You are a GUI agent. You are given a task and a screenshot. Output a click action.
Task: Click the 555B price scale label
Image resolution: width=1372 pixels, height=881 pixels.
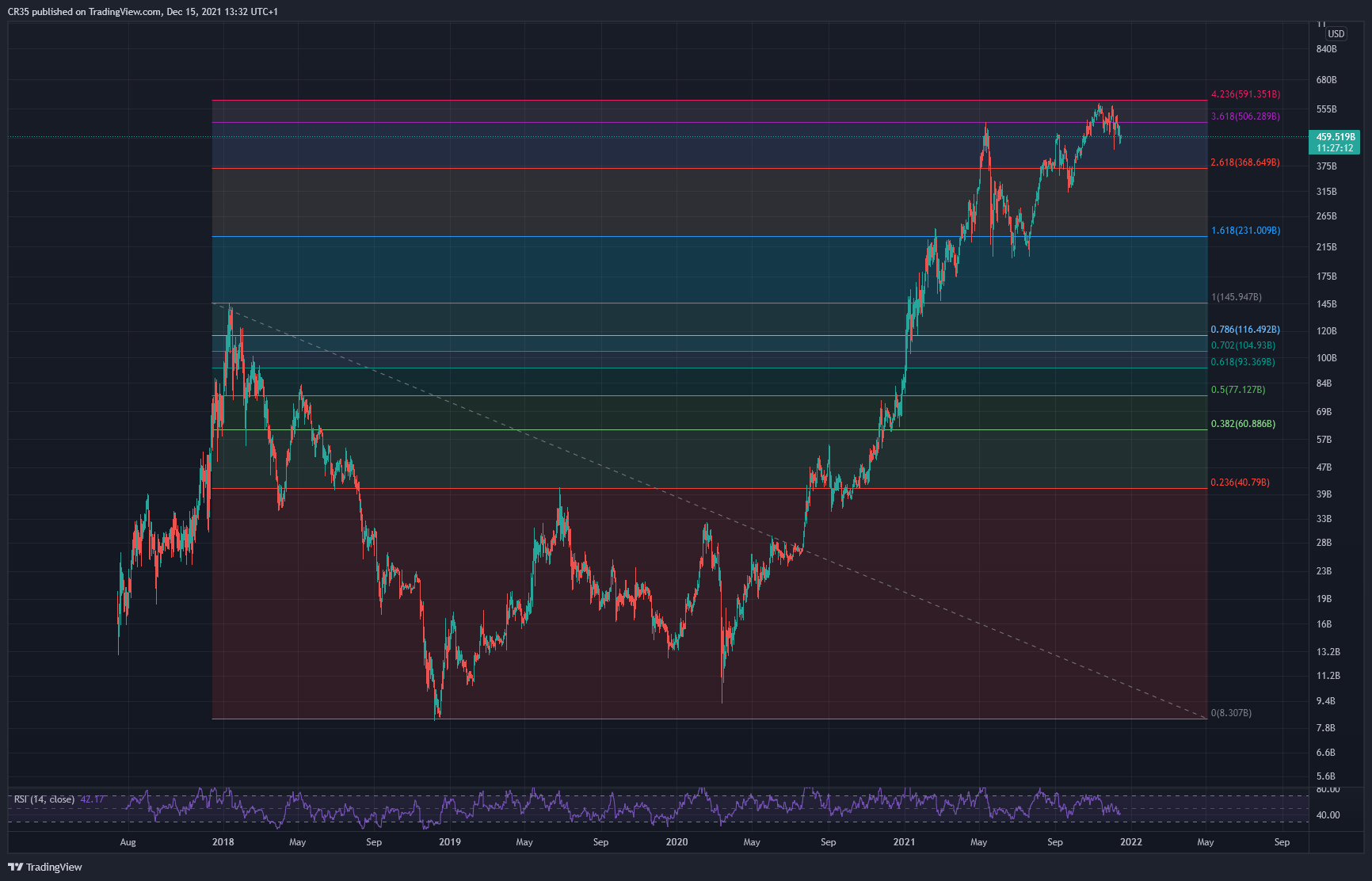[x=1326, y=109]
